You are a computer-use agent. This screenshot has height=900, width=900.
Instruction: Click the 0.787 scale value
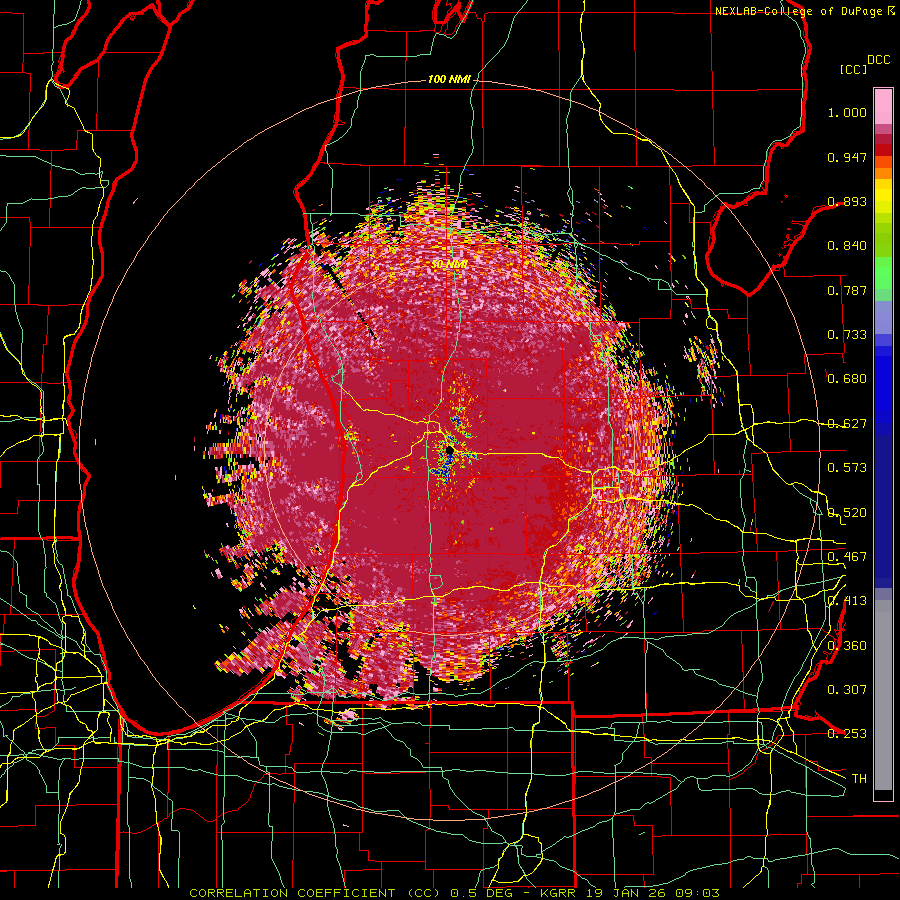847,290
